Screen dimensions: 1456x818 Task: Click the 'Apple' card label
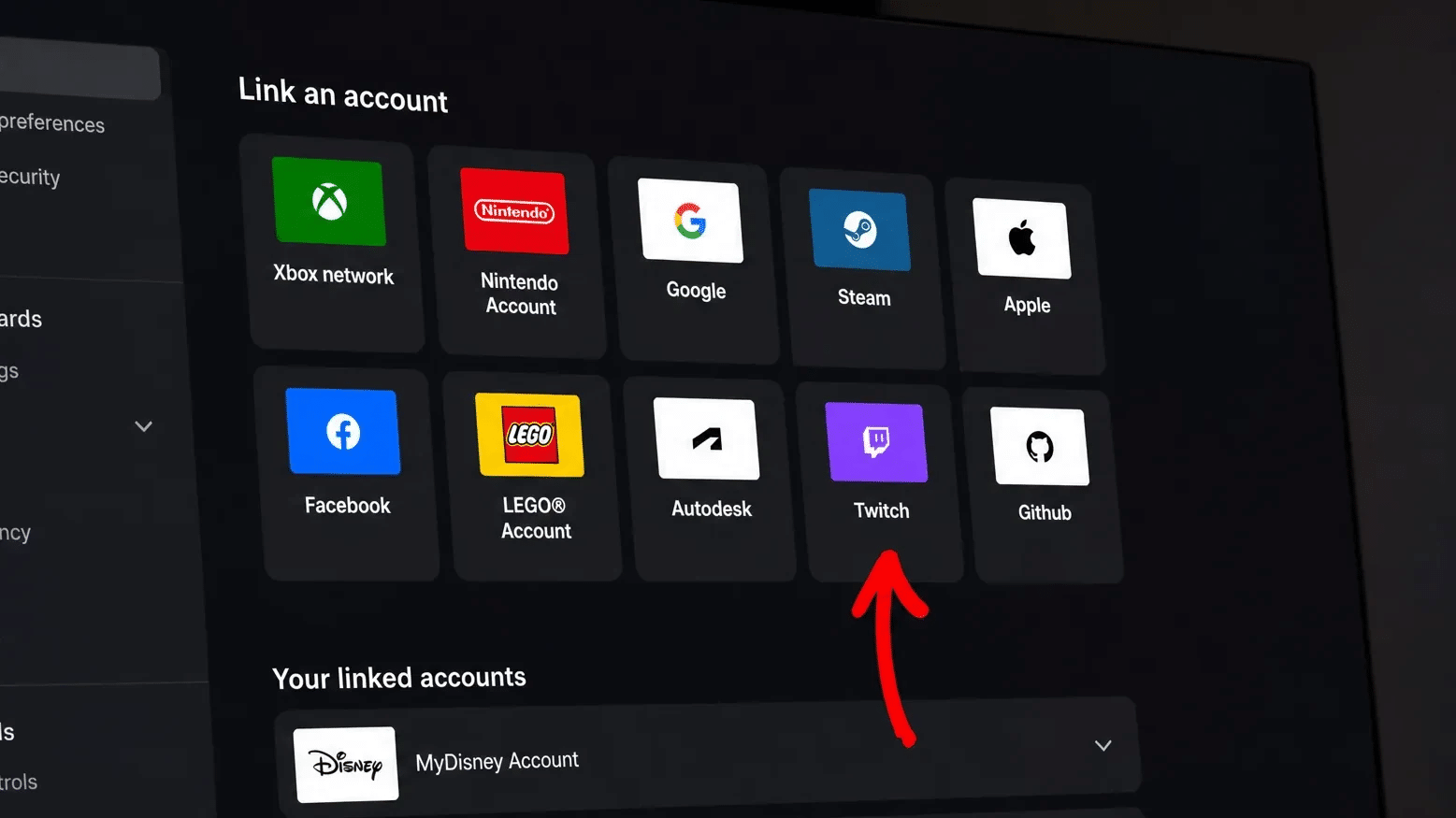tap(1027, 305)
